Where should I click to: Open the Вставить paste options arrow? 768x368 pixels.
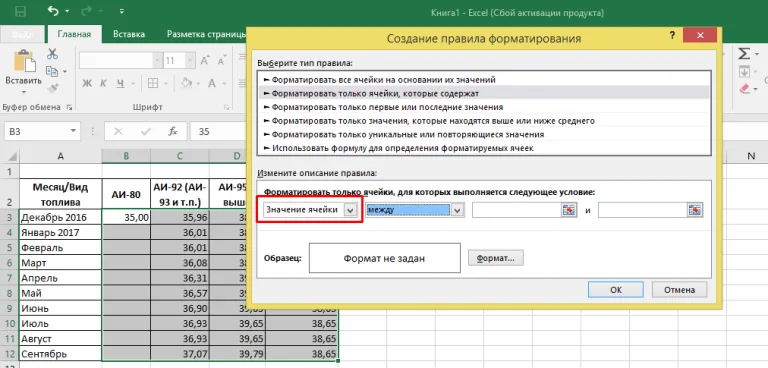click(23, 92)
